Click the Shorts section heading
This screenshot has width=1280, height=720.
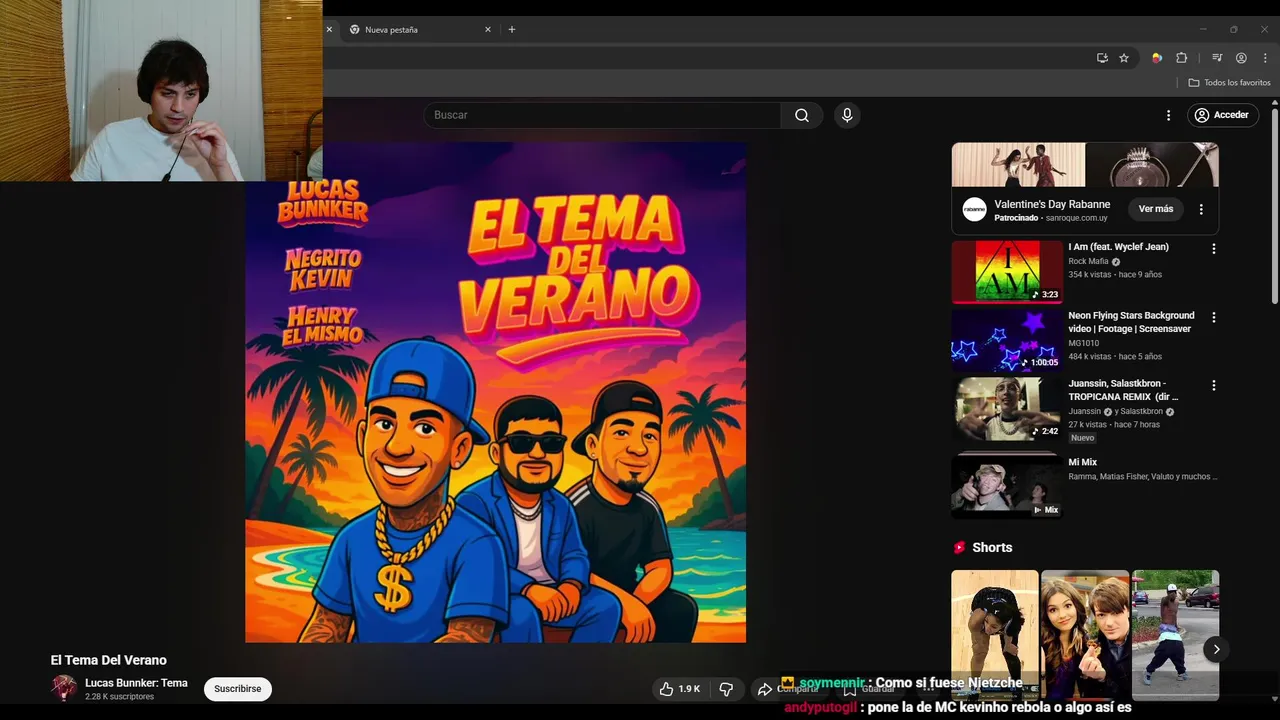[x=992, y=548]
